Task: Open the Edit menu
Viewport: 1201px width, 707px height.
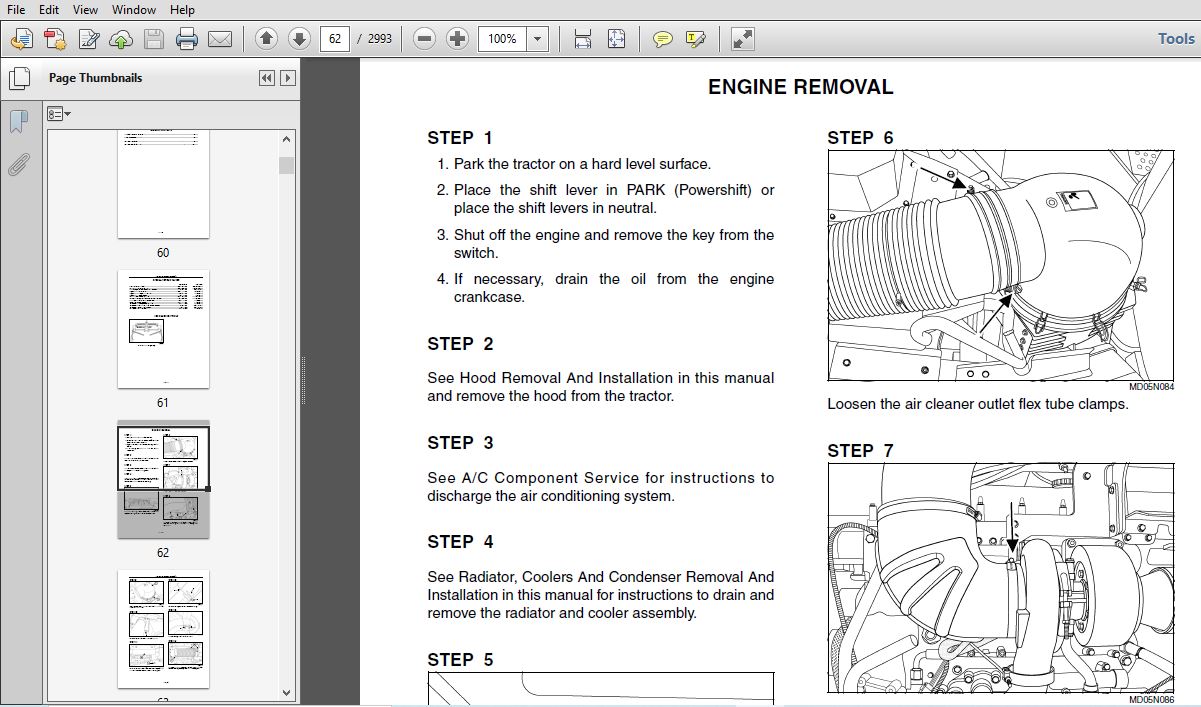Action: click(48, 9)
